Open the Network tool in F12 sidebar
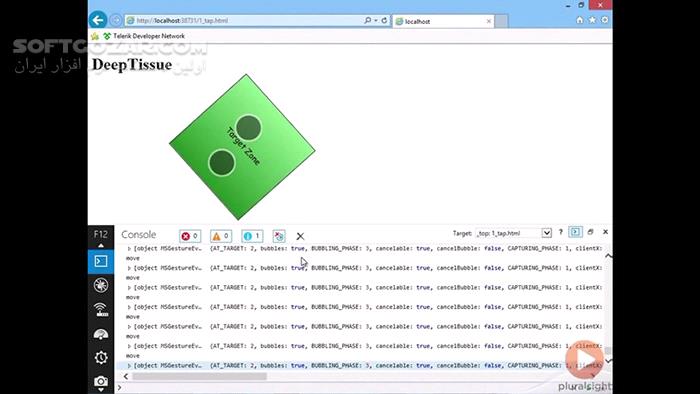700x394 pixels. tap(101, 309)
